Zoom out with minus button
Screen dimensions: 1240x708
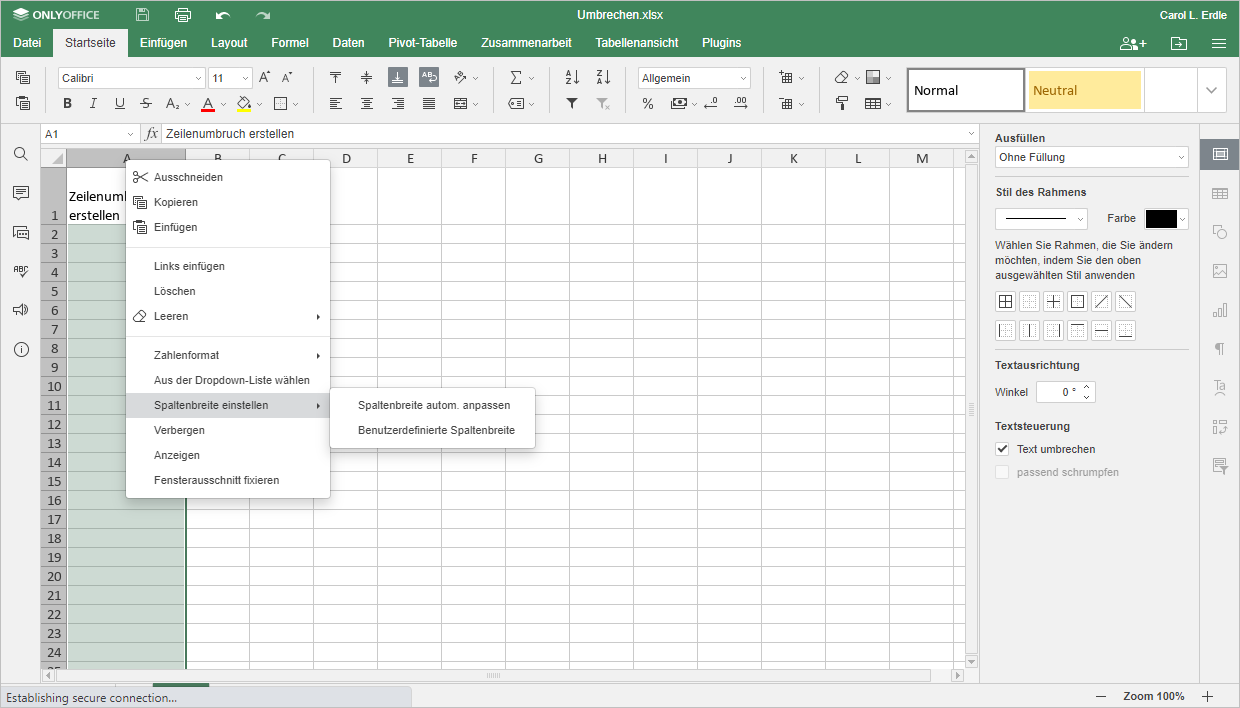coord(1101,696)
